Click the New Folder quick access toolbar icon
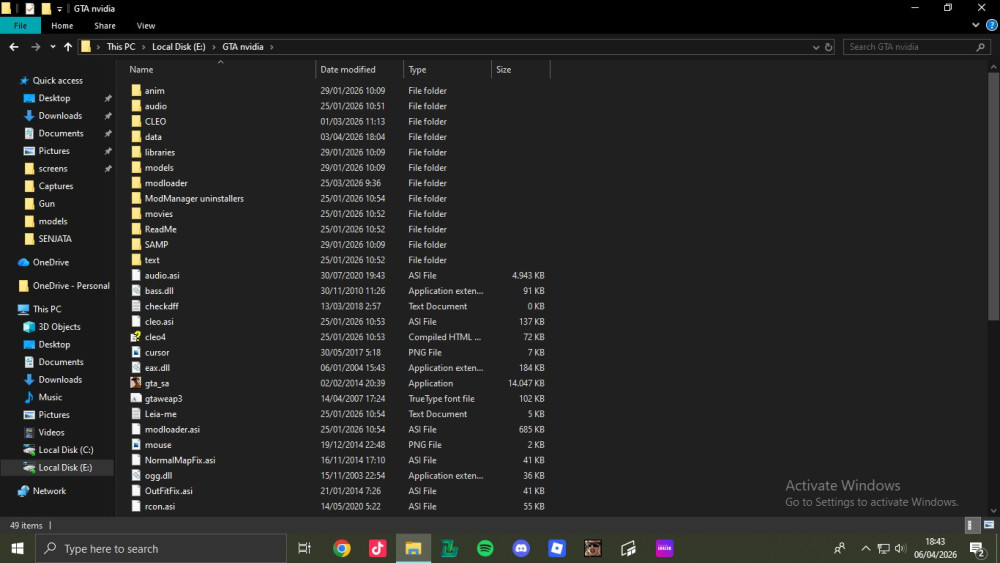This screenshot has width=1000, height=563. (46, 8)
